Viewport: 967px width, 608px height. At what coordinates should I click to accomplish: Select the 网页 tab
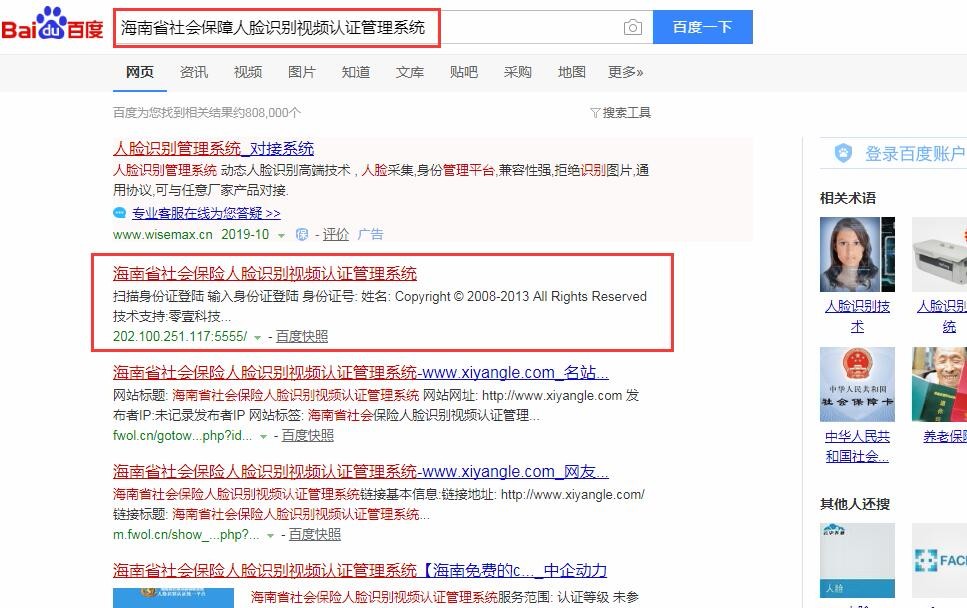point(139,72)
